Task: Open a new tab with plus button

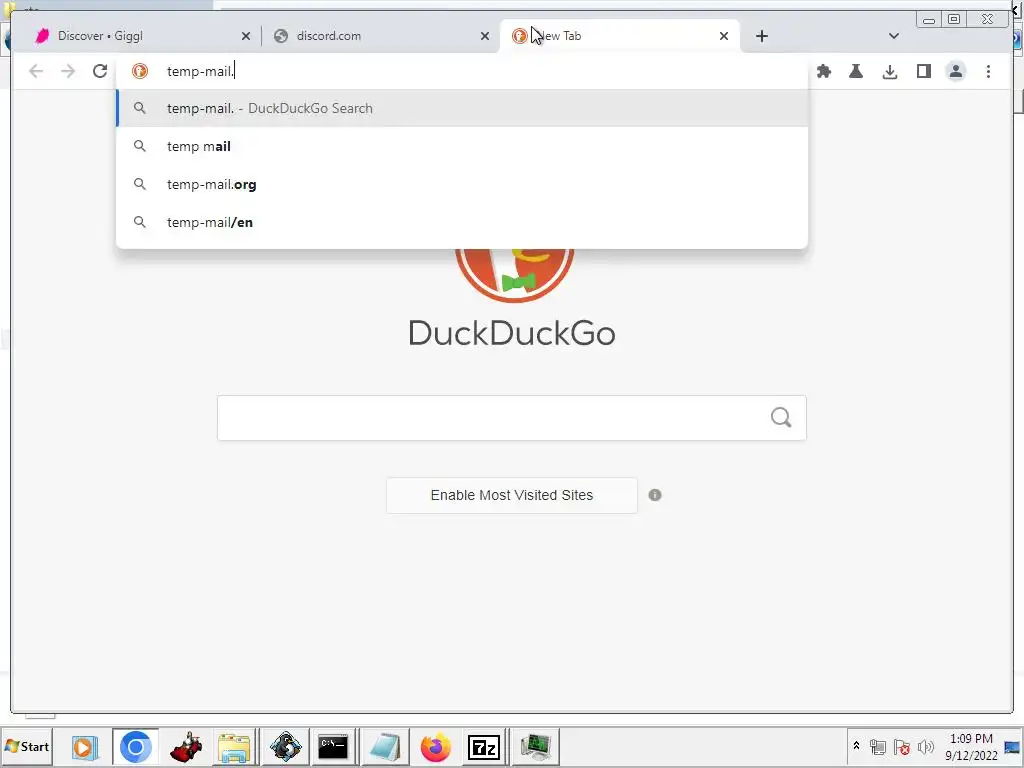Action: [762, 36]
